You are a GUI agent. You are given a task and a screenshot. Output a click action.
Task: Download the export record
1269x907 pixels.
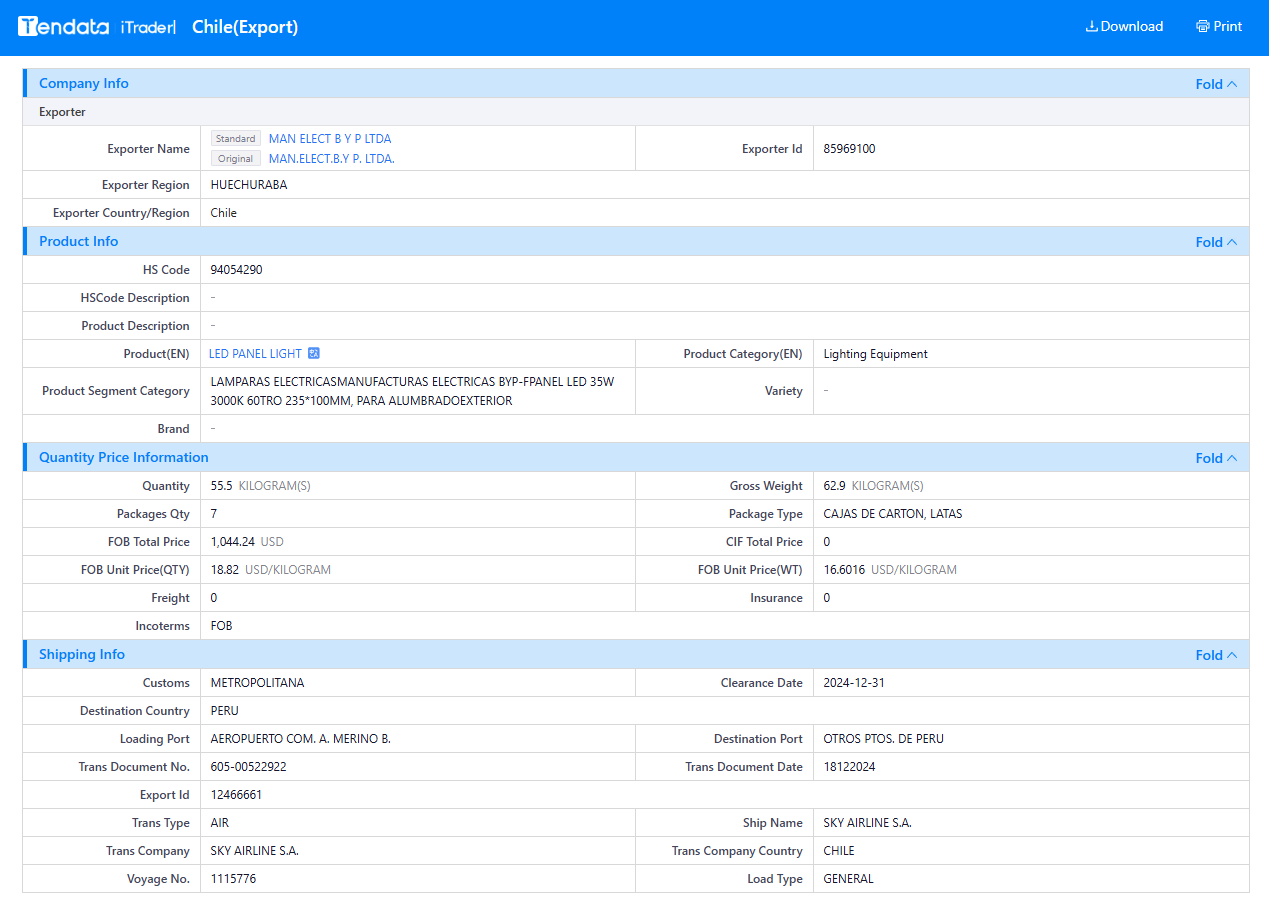[x=1124, y=27]
